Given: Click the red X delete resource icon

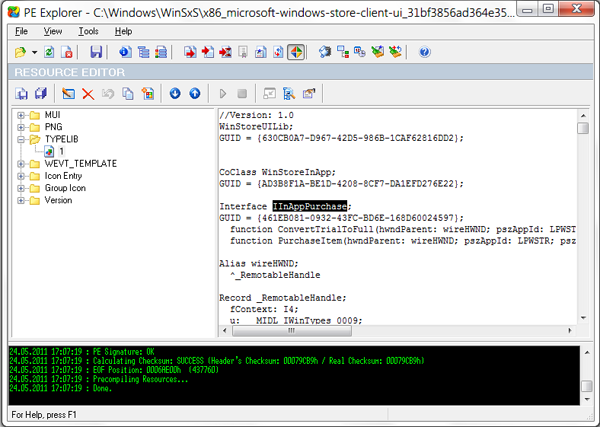Looking at the screenshot, I should [x=88, y=94].
